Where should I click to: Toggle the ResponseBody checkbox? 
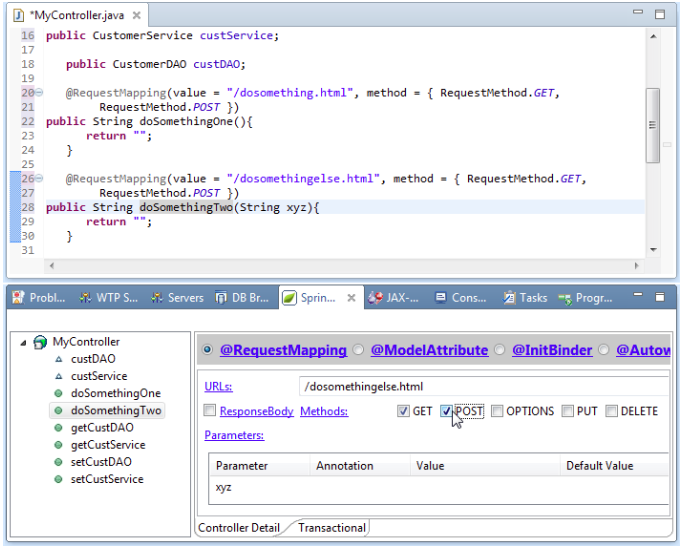(209, 410)
